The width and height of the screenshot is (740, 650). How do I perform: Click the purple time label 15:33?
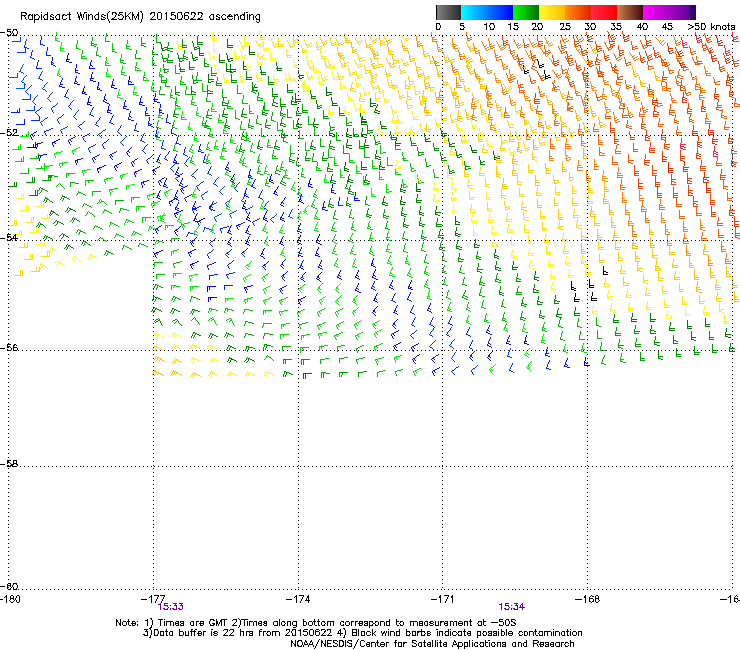tap(171, 607)
